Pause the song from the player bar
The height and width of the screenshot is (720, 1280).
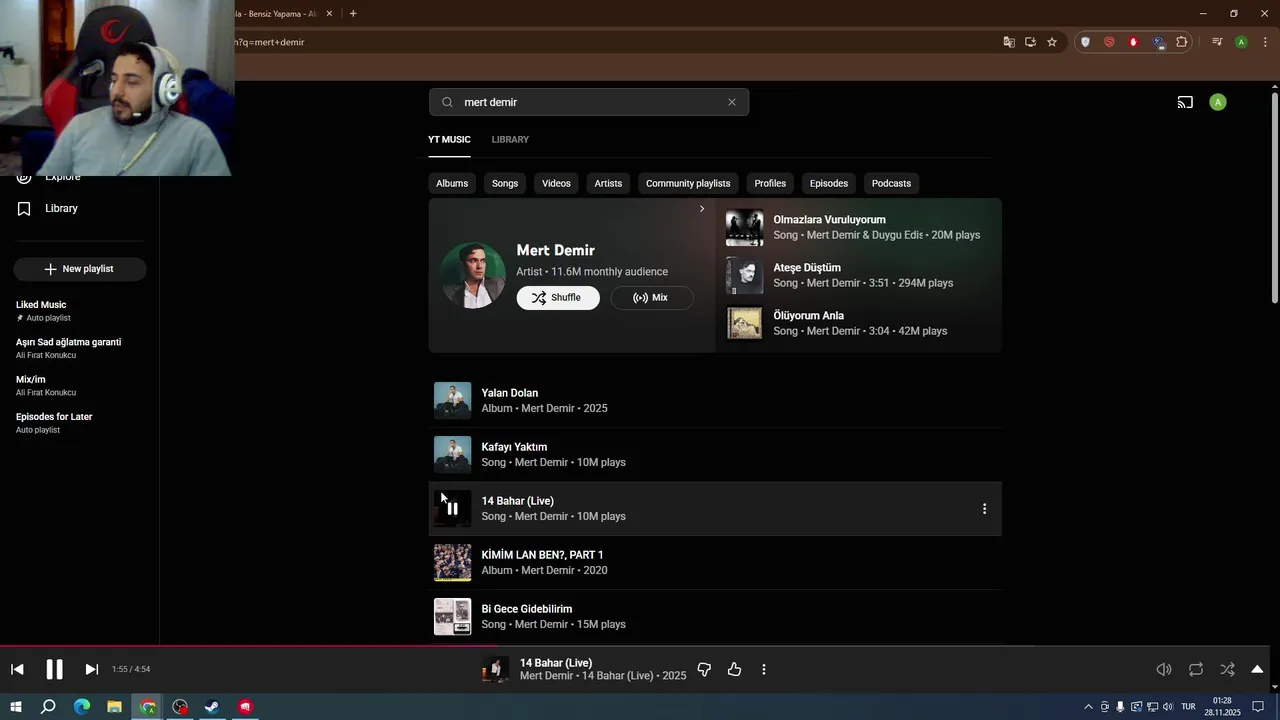pyautogui.click(x=54, y=669)
